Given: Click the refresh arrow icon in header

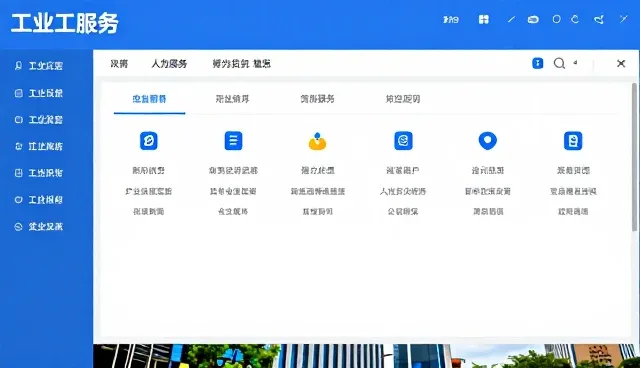Looking at the screenshot, I should (x=575, y=19).
